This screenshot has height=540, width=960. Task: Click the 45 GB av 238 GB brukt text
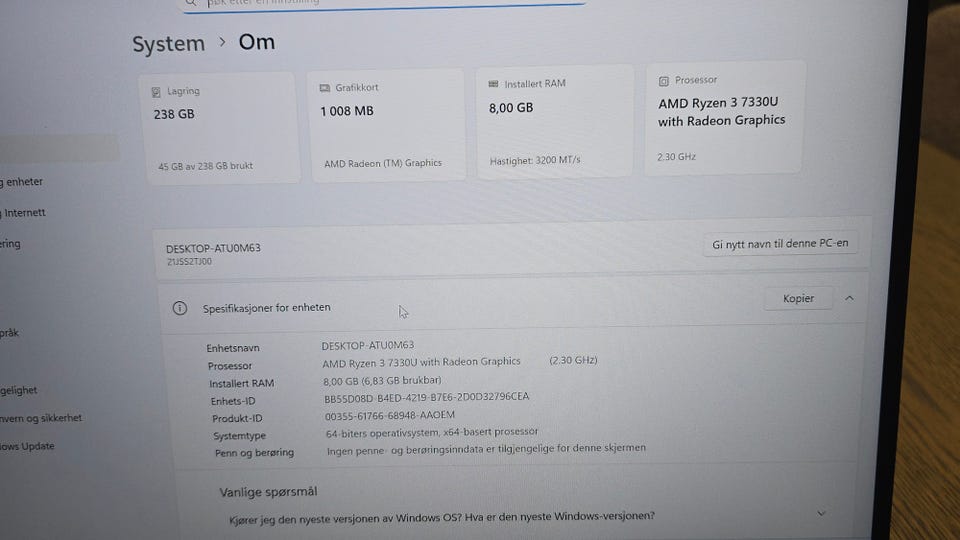[x=205, y=166]
